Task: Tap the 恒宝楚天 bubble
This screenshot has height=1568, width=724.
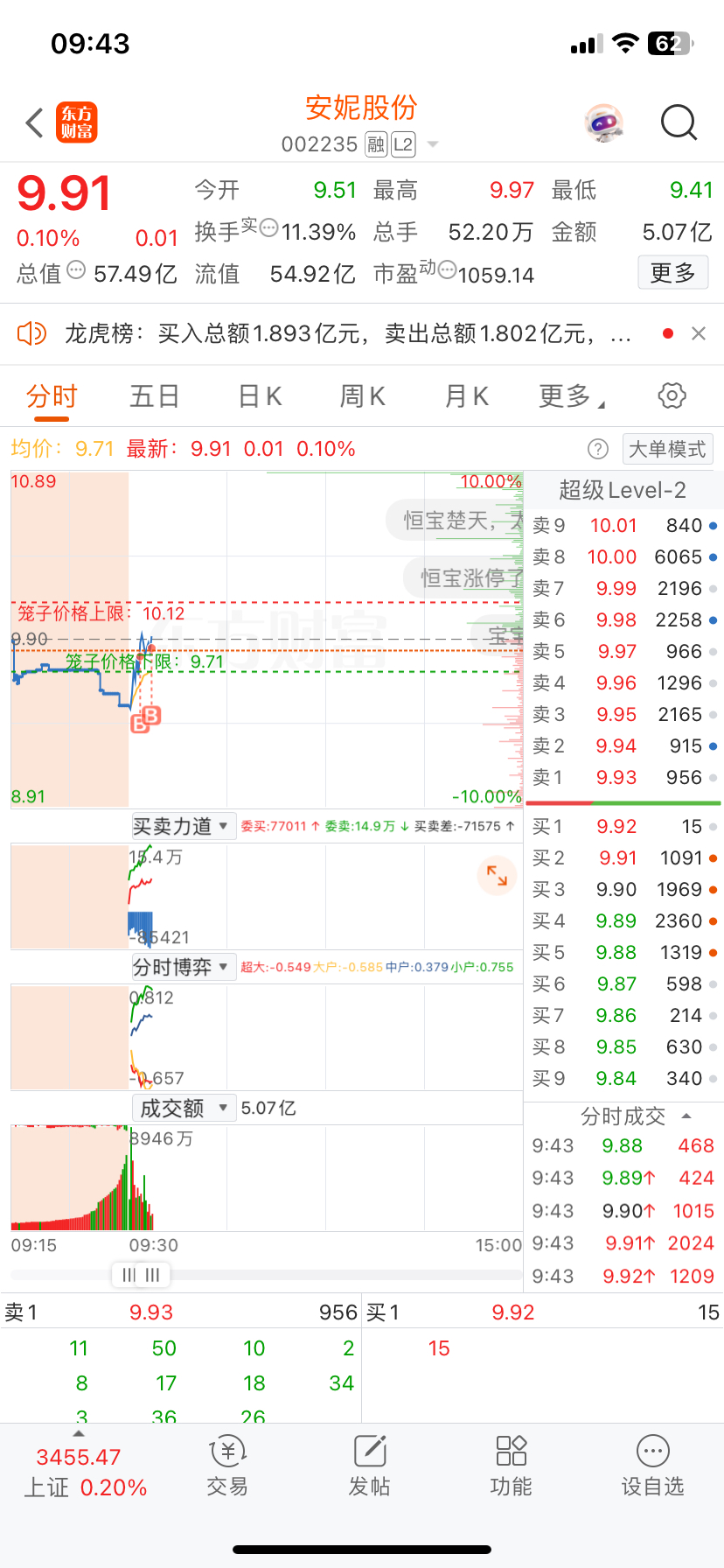Action: coord(455,521)
